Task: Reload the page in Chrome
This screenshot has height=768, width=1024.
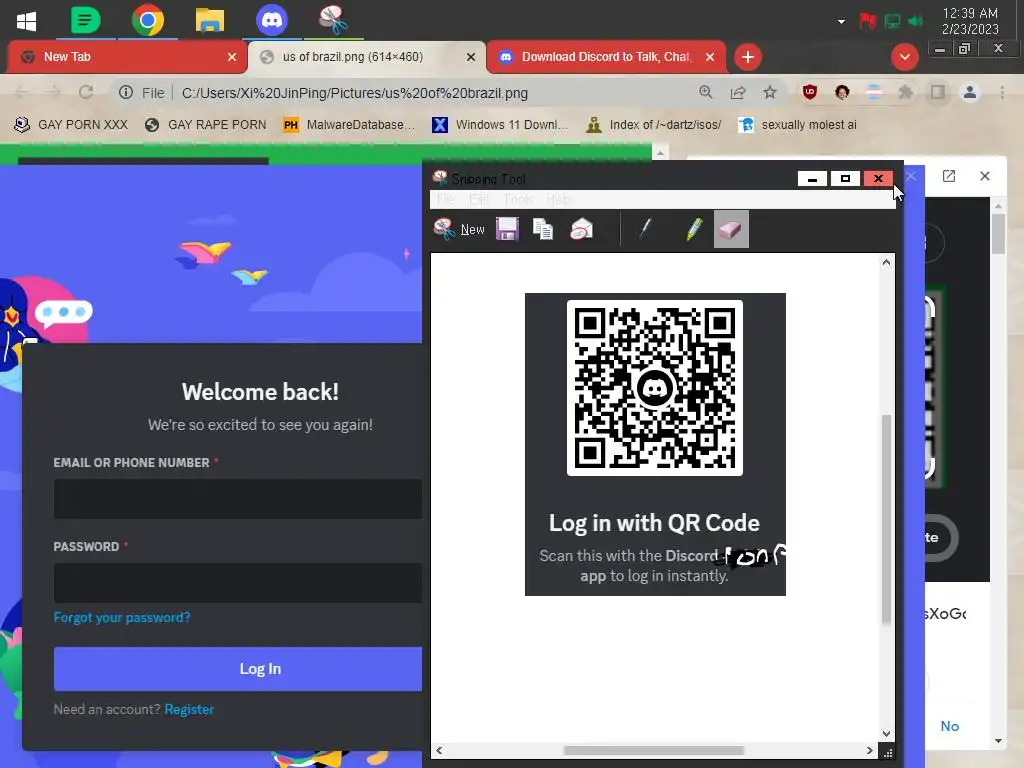Action: (x=86, y=93)
